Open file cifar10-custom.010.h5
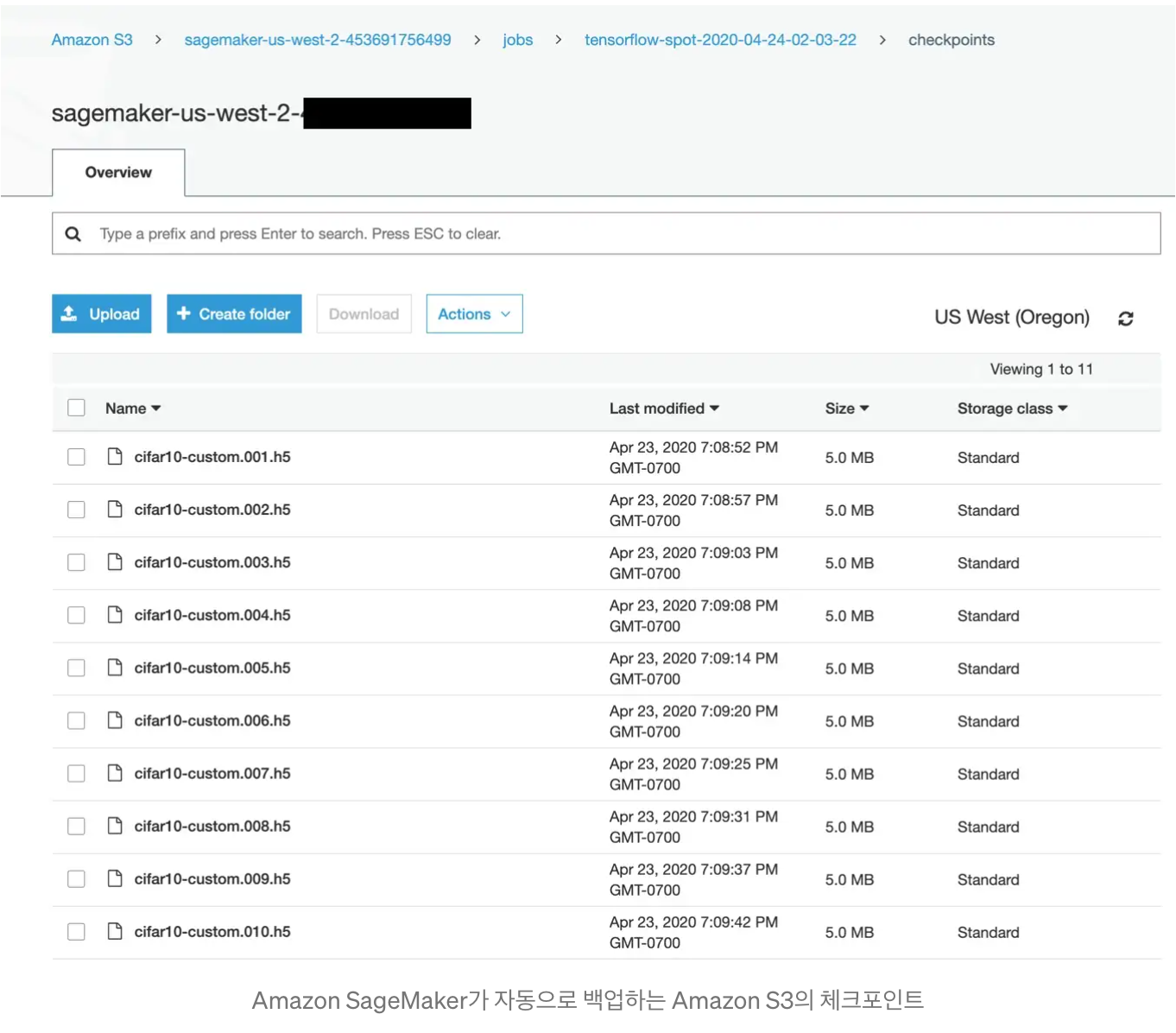 coord(212,931)
